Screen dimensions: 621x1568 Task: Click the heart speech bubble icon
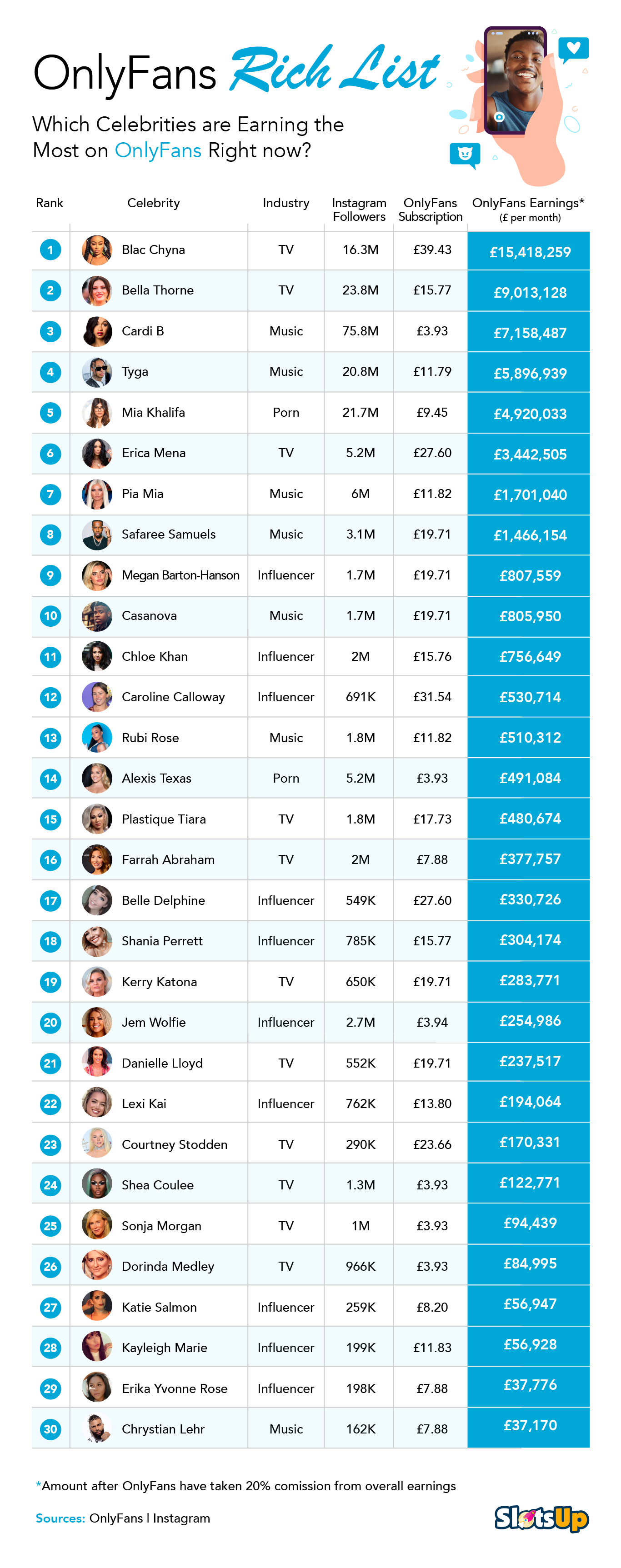(573, 49)
